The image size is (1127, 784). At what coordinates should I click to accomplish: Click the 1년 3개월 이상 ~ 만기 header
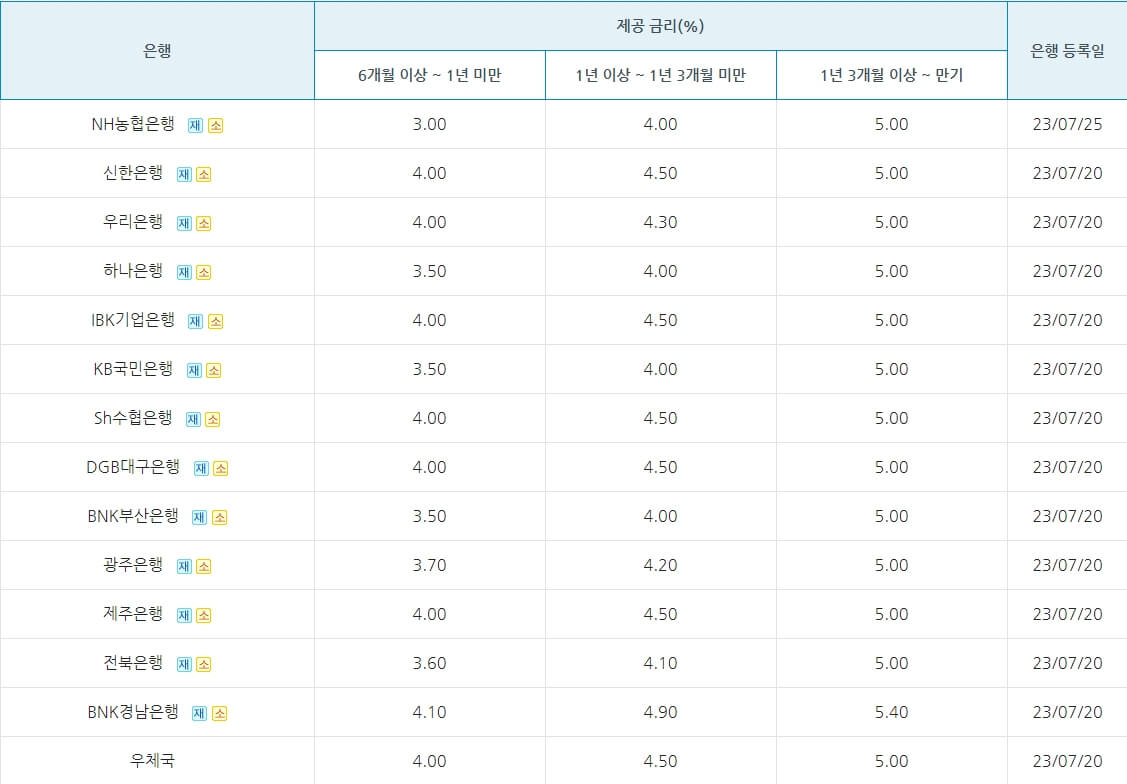(892, 75)
